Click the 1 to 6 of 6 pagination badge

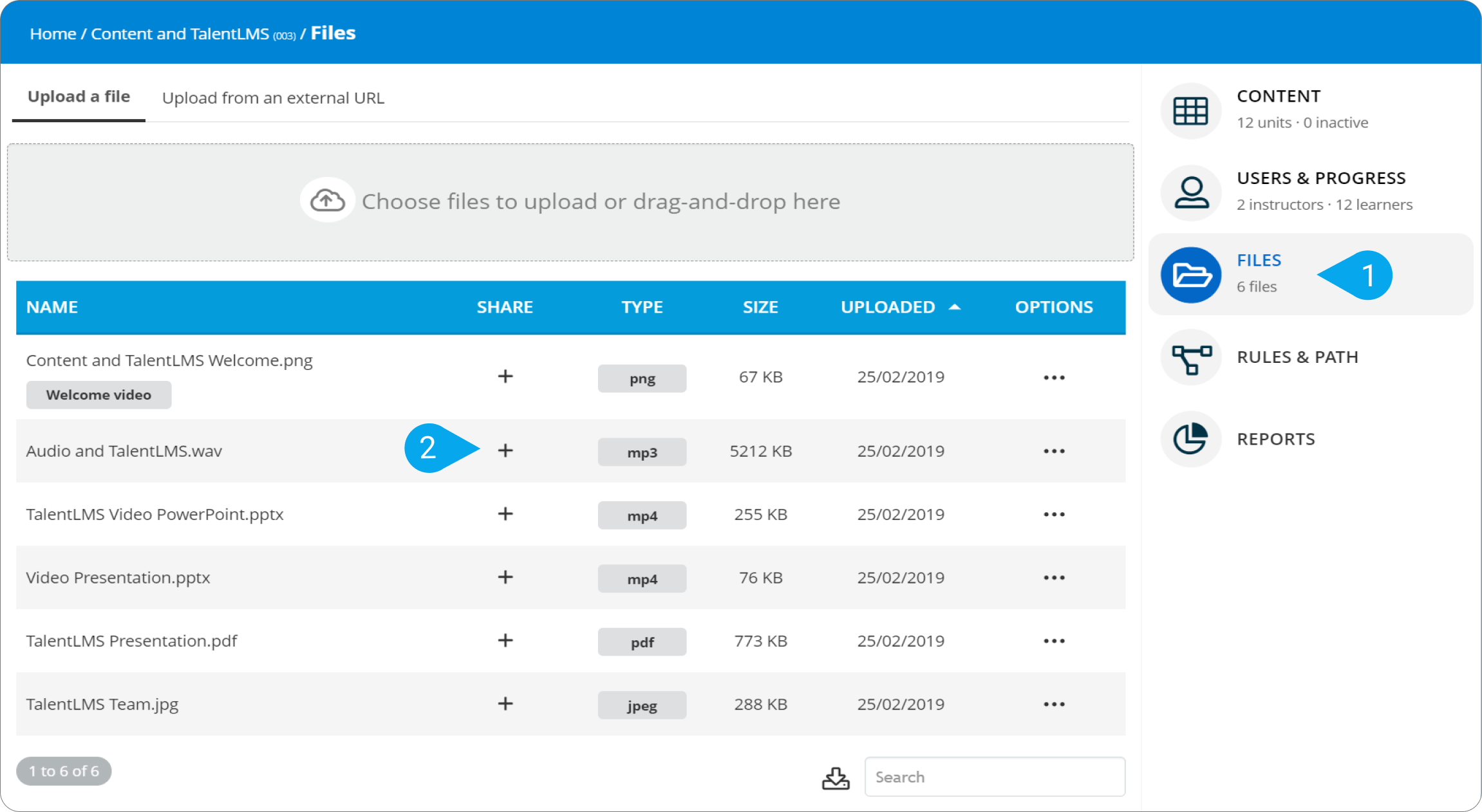click(x=64, y=771)
